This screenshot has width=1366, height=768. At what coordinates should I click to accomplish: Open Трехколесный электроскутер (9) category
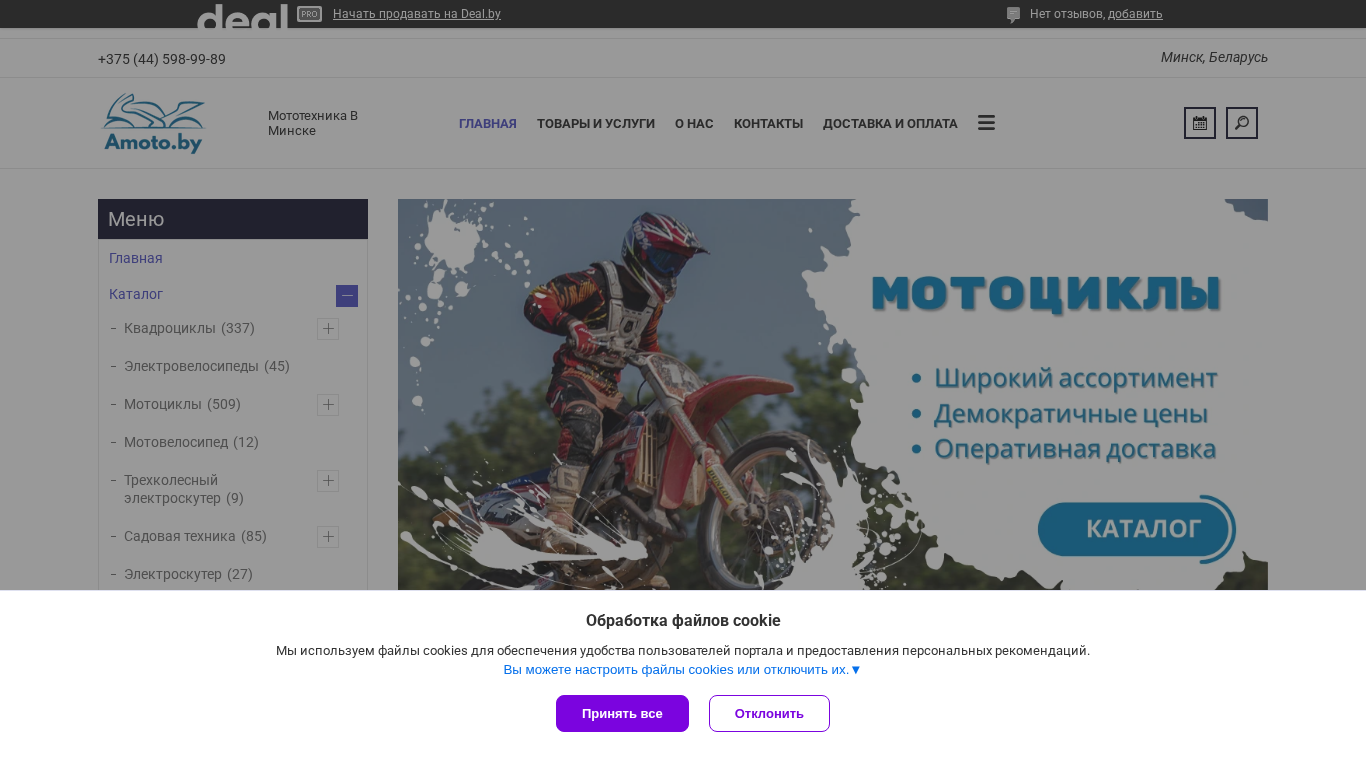click(x=184, y=489)
